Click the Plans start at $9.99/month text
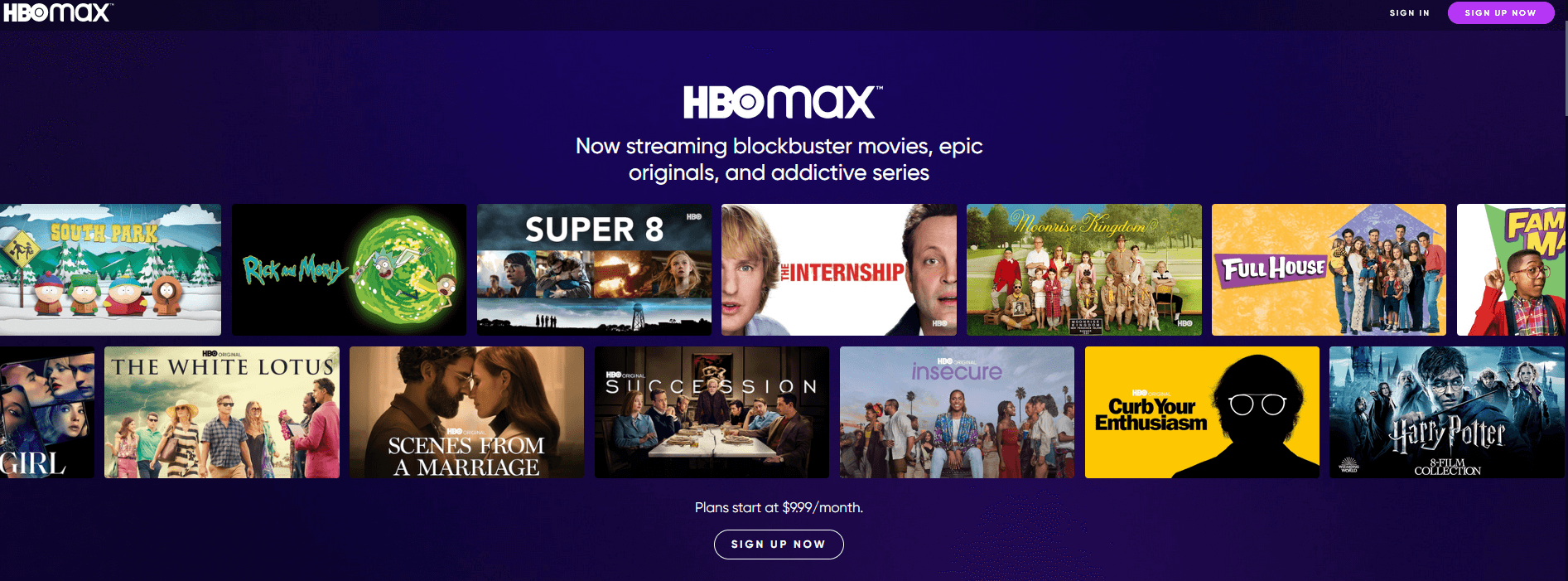This screenshot has height=581, width=1568. click(x=779, y=507)
